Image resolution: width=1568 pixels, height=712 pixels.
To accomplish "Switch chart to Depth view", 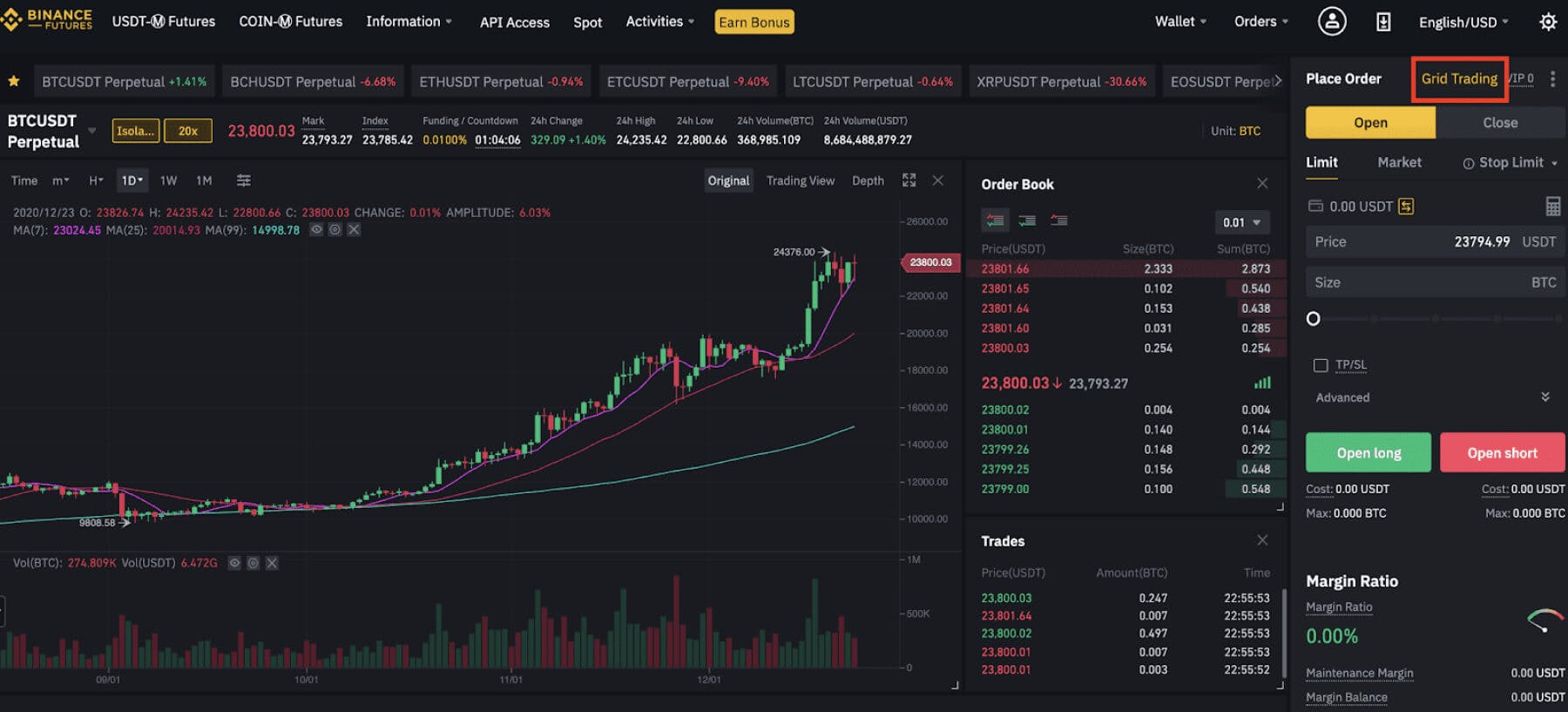I will (868, 180).
